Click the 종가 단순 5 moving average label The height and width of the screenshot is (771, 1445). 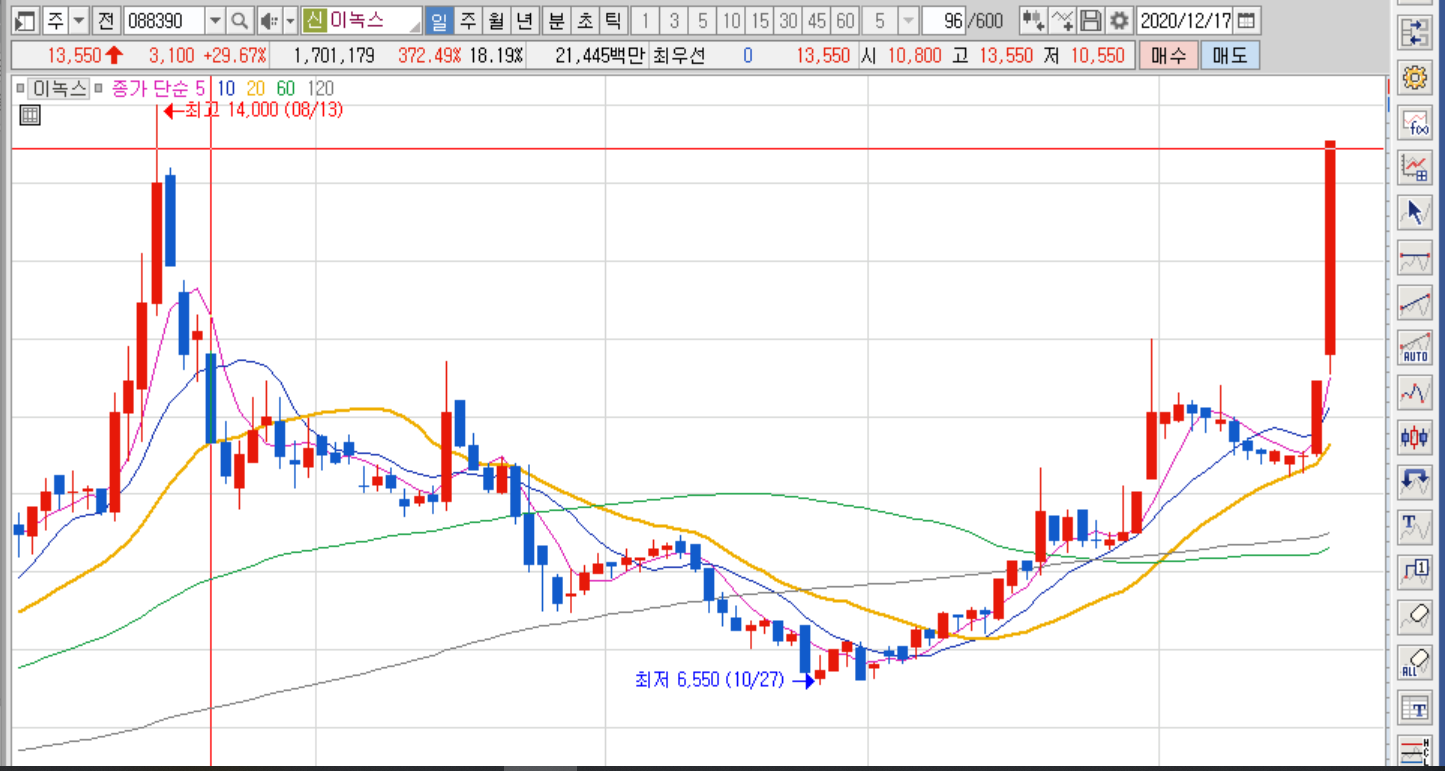[157, 89]
